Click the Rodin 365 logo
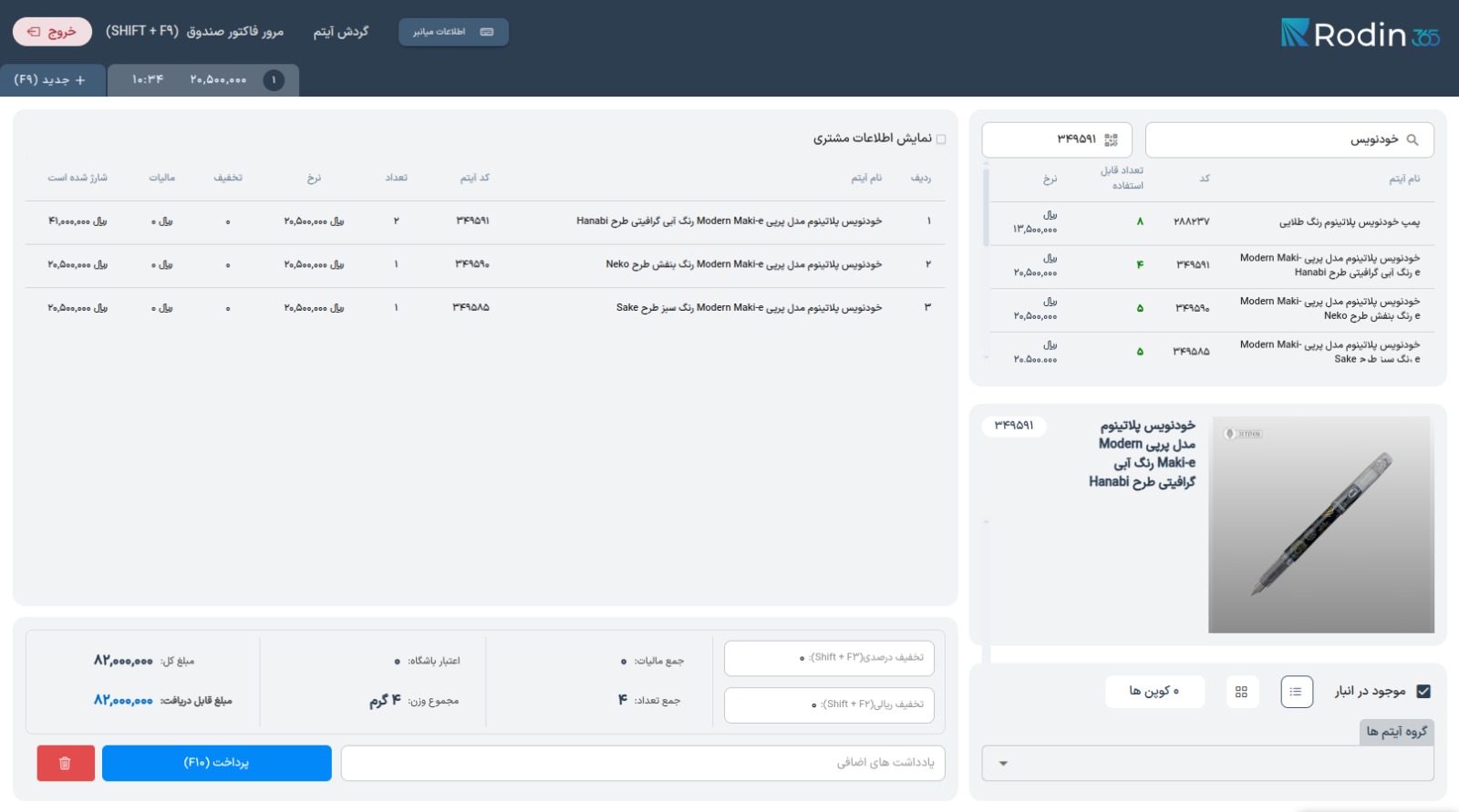1459x812 pixels. tap(1360, 34)
